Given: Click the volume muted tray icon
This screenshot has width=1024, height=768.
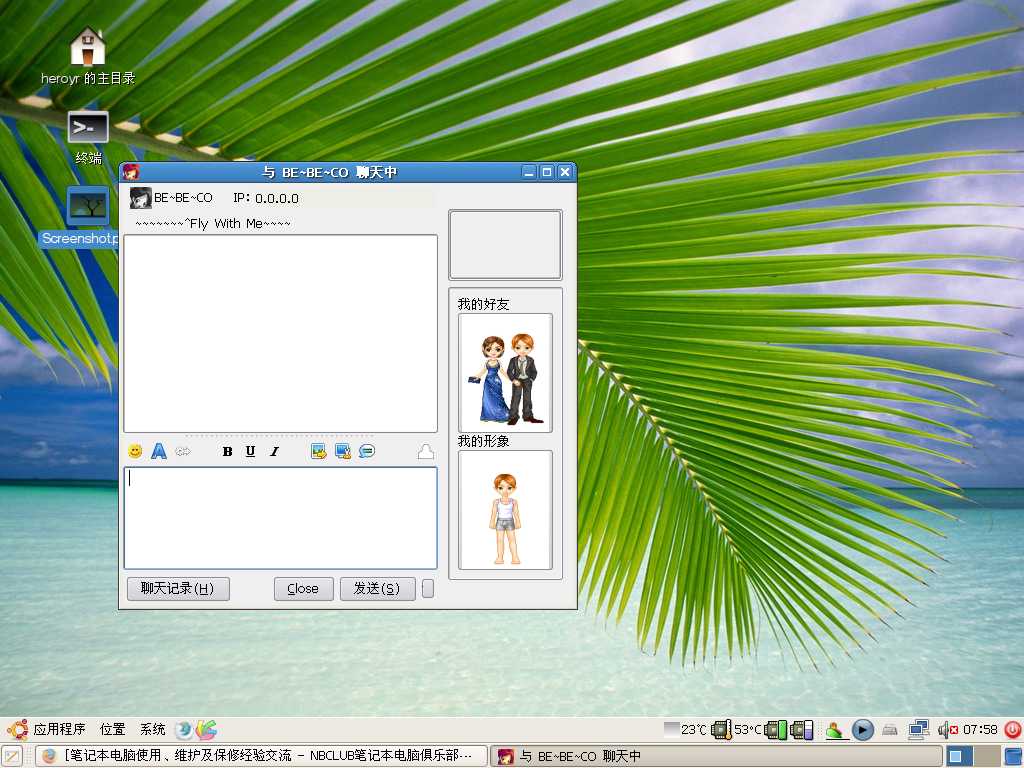Looking at the screenshot, I should [947, 730].
